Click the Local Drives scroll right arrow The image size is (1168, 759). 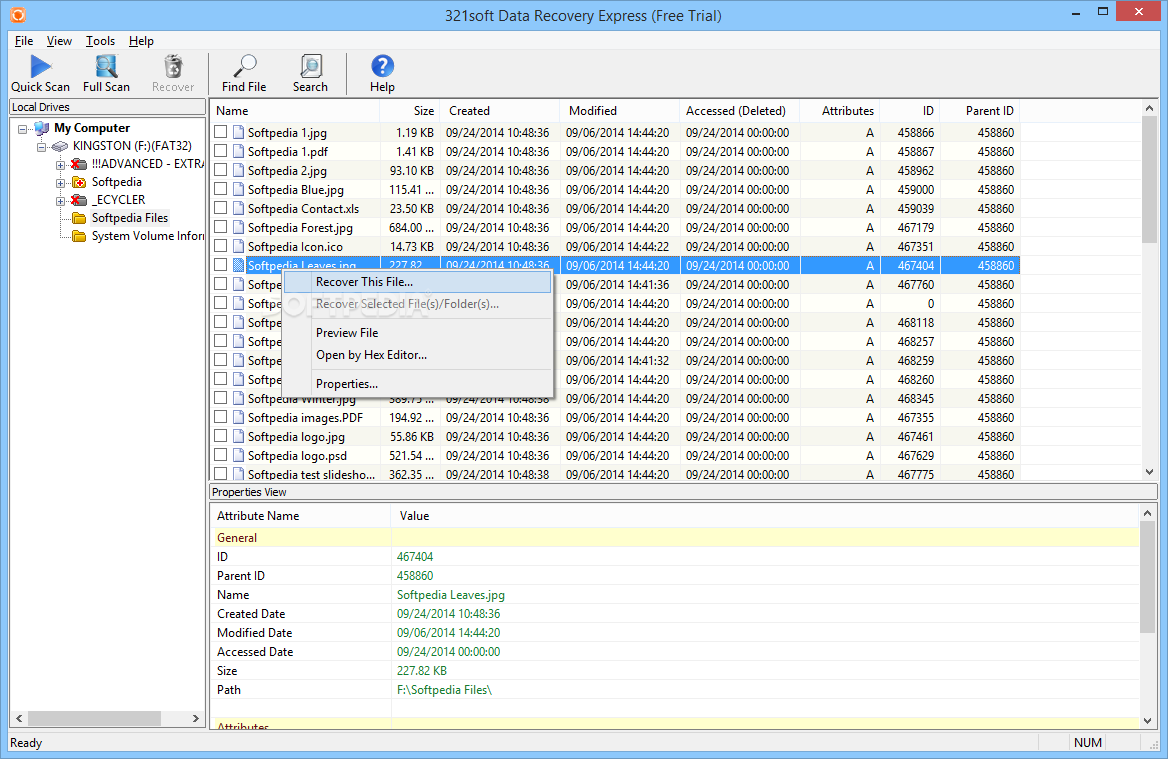[x=196, y=718]
